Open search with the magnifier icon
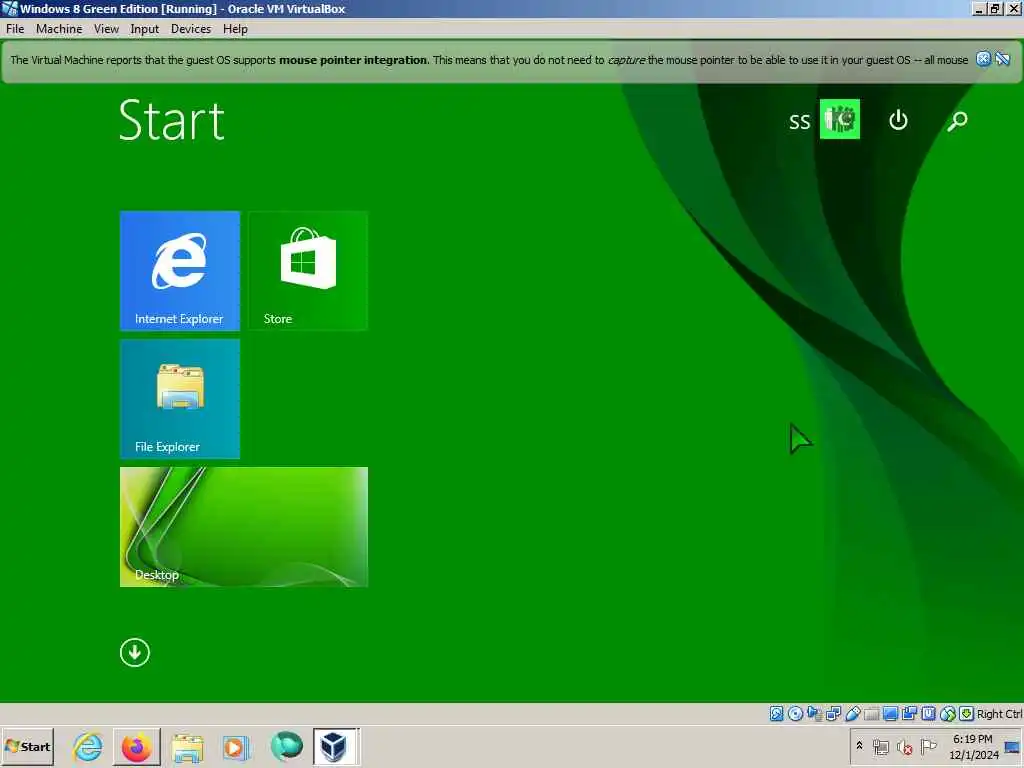This screenshot has width=1024, height=768. point(957,120)
